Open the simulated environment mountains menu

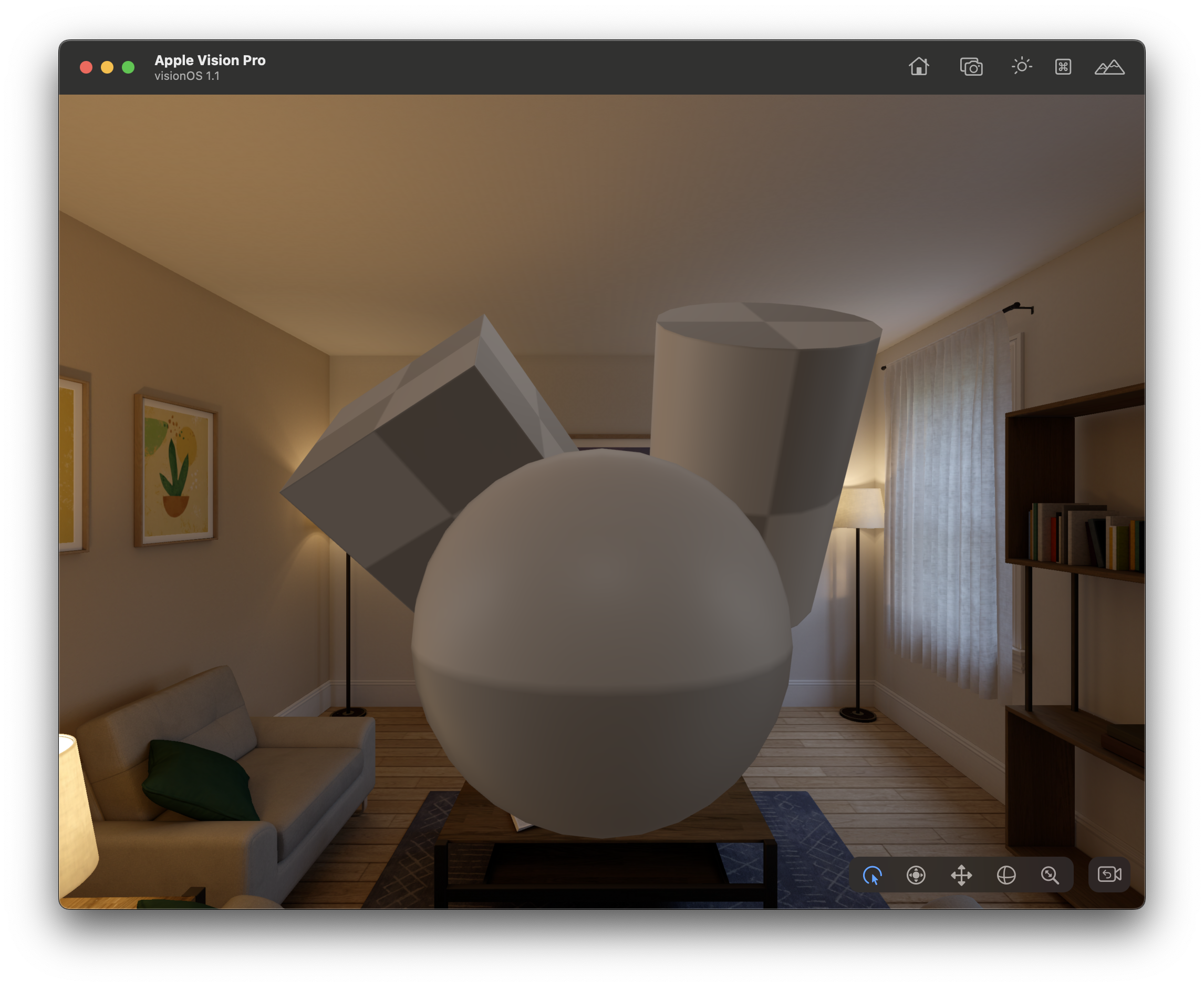pos(1108,67)
